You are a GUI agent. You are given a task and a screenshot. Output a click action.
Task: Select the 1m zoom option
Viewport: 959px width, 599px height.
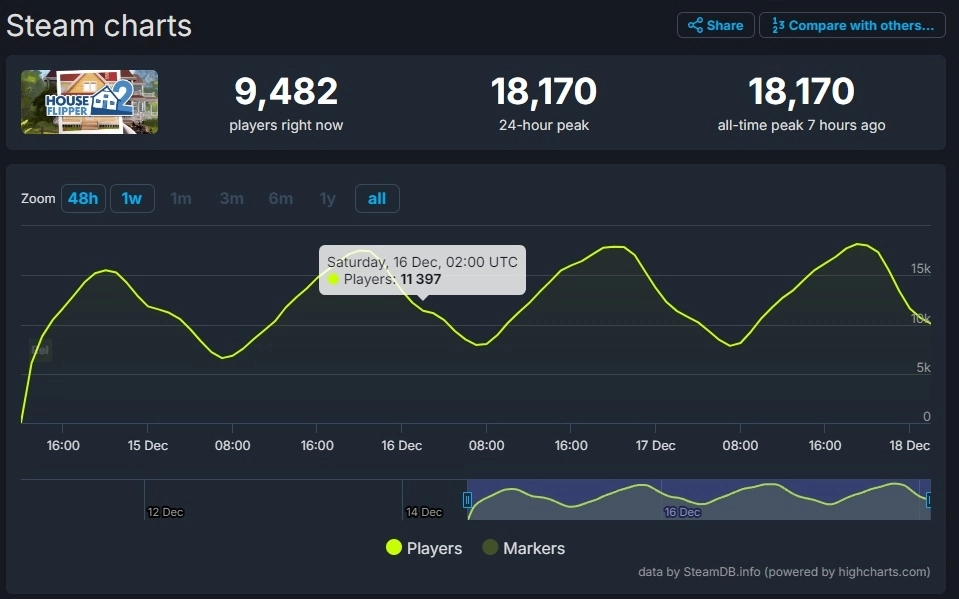coord(181,198)
